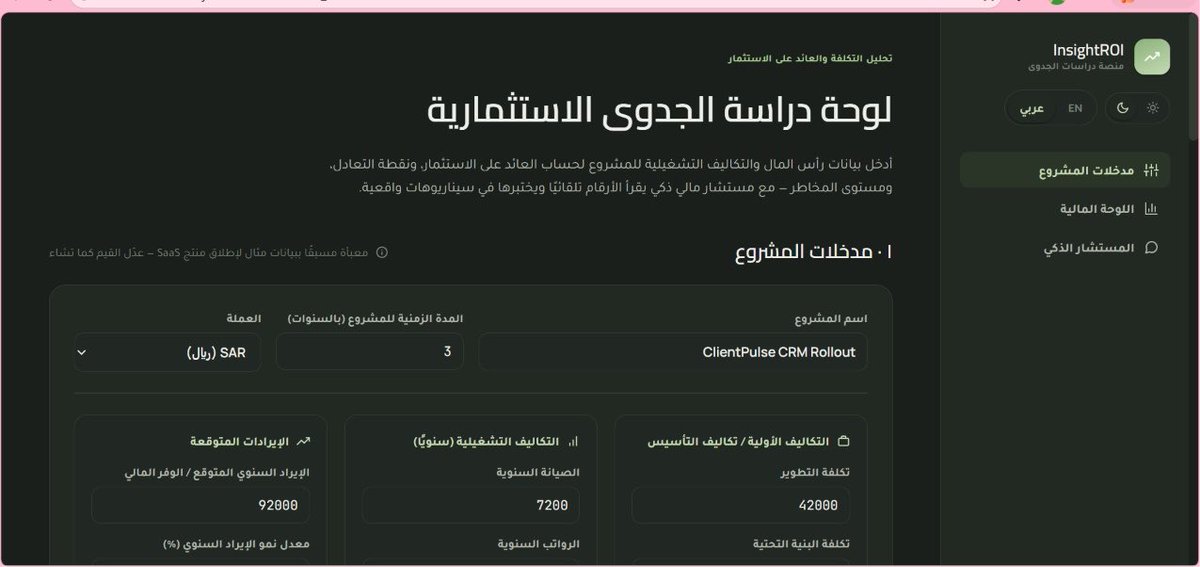
Task: Click the ٠١ مدخلات المشروع section heading
Action: [812, 252]
